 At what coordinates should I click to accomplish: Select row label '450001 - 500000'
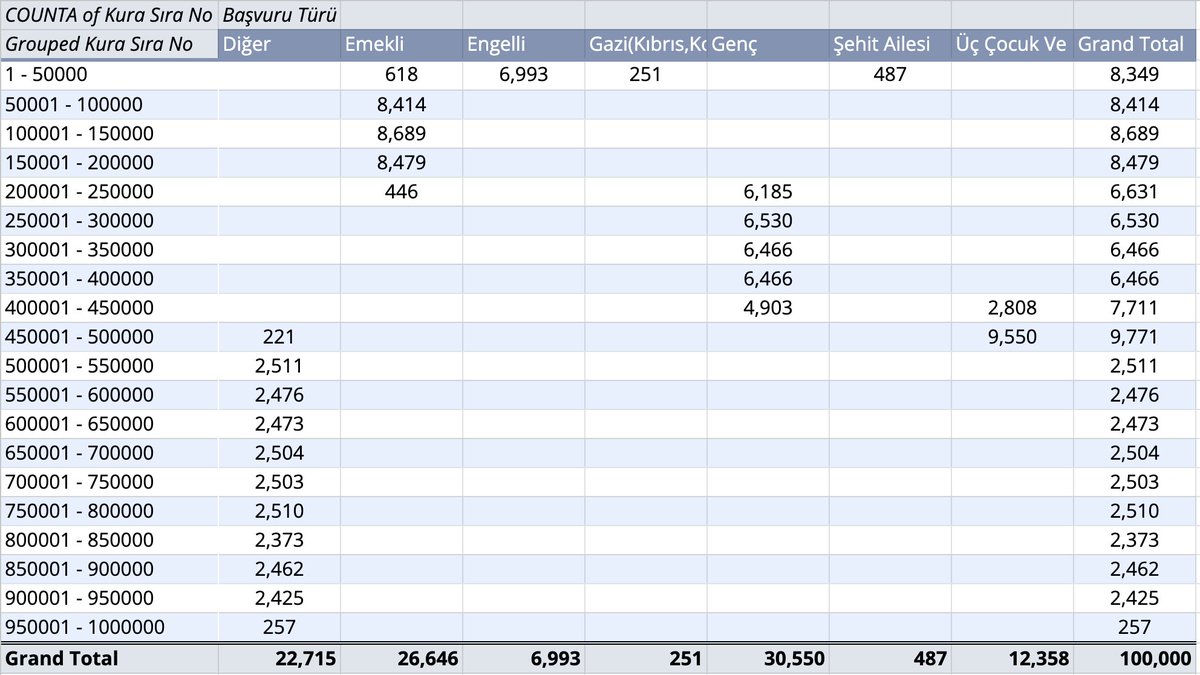click(x=109, y=336)
